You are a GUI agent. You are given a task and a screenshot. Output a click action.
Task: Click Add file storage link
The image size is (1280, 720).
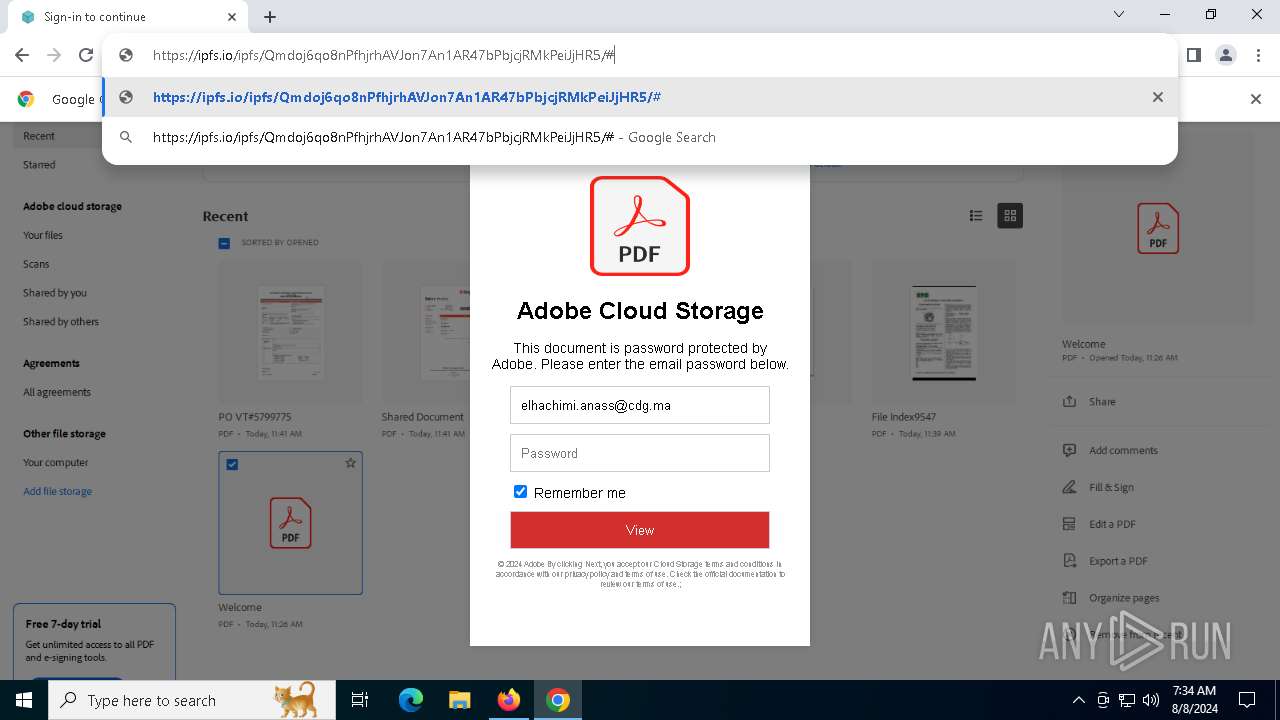pos(58,492)
